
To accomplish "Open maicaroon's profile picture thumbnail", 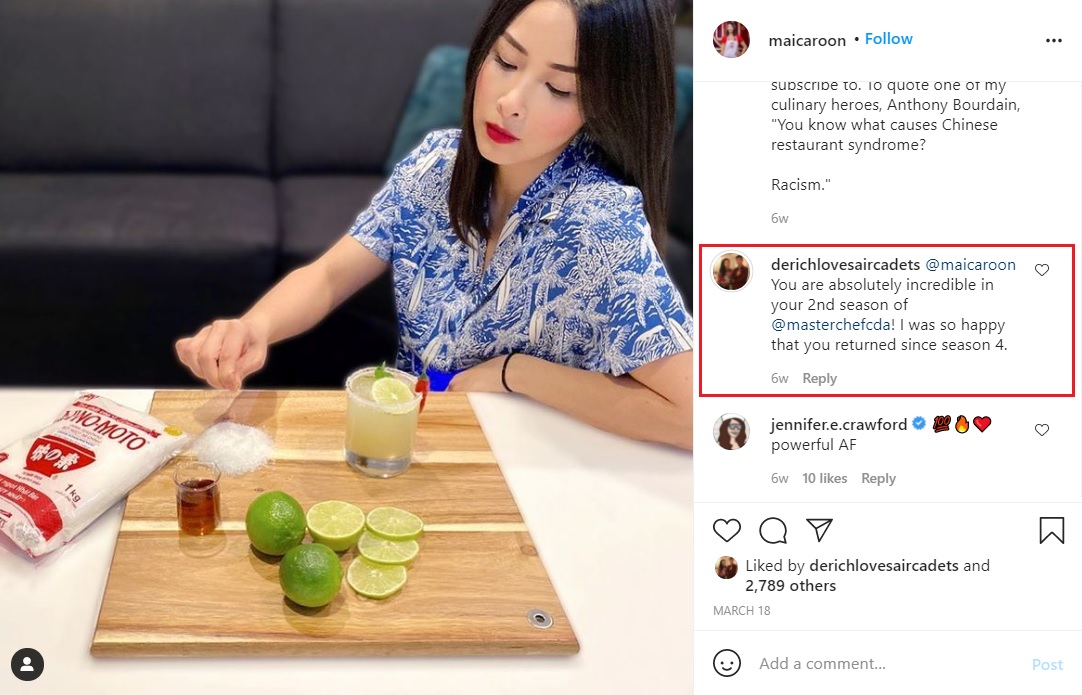I will (x=731, y=39).
